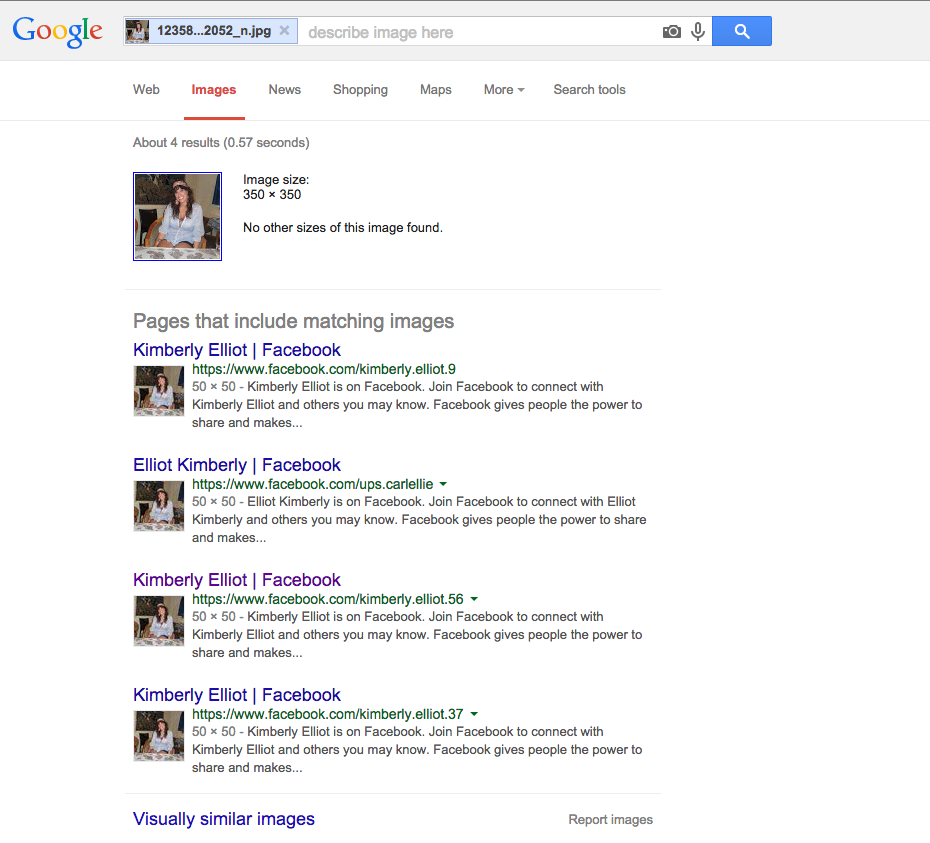Screen dimensions: 930x843
Task: Open search by image camera icon
Action: (x=671, y=31)
